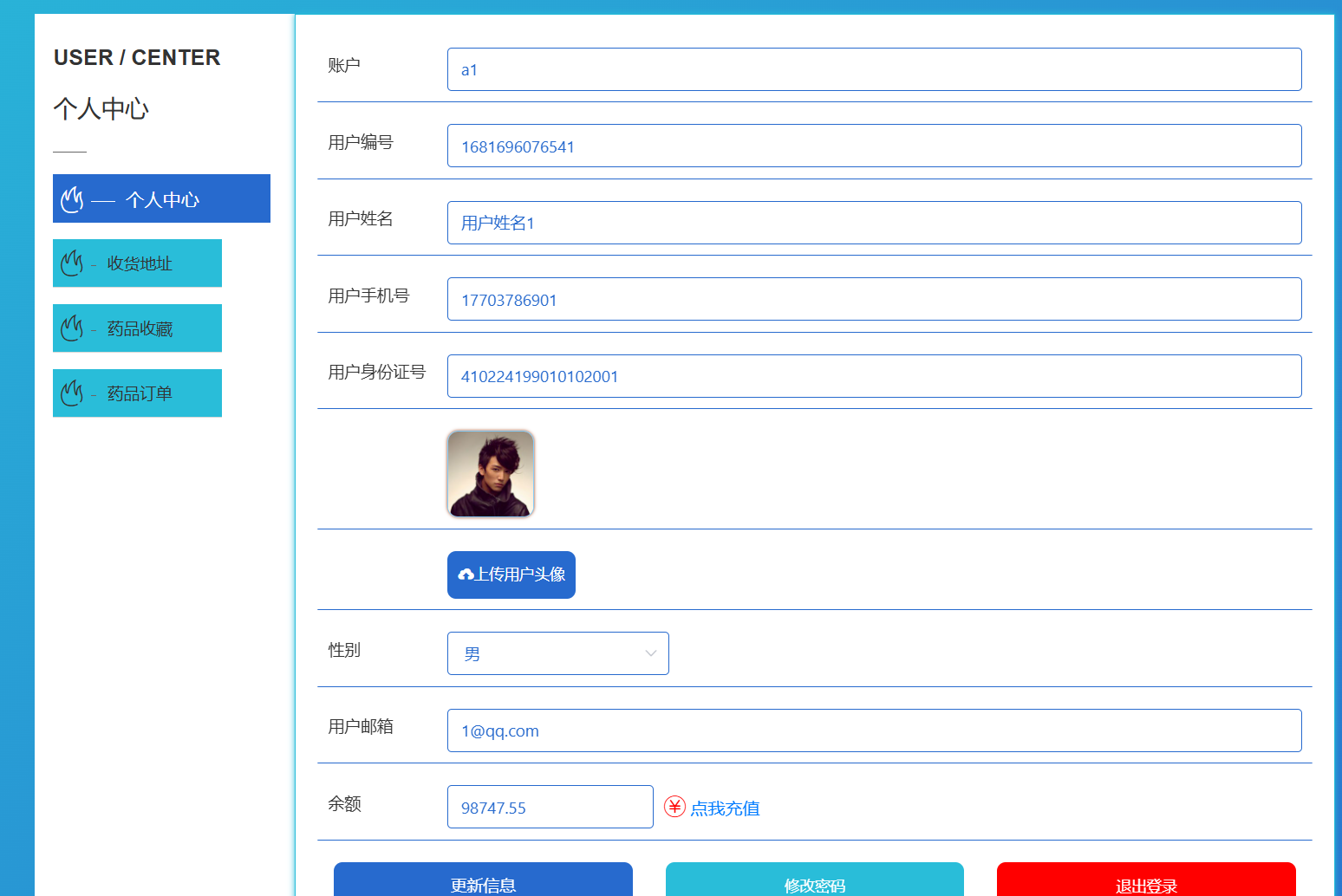The width and height of the screenshot is (1342, 896).
Task: Focus the 余额 input field
Action: point(550,807)
